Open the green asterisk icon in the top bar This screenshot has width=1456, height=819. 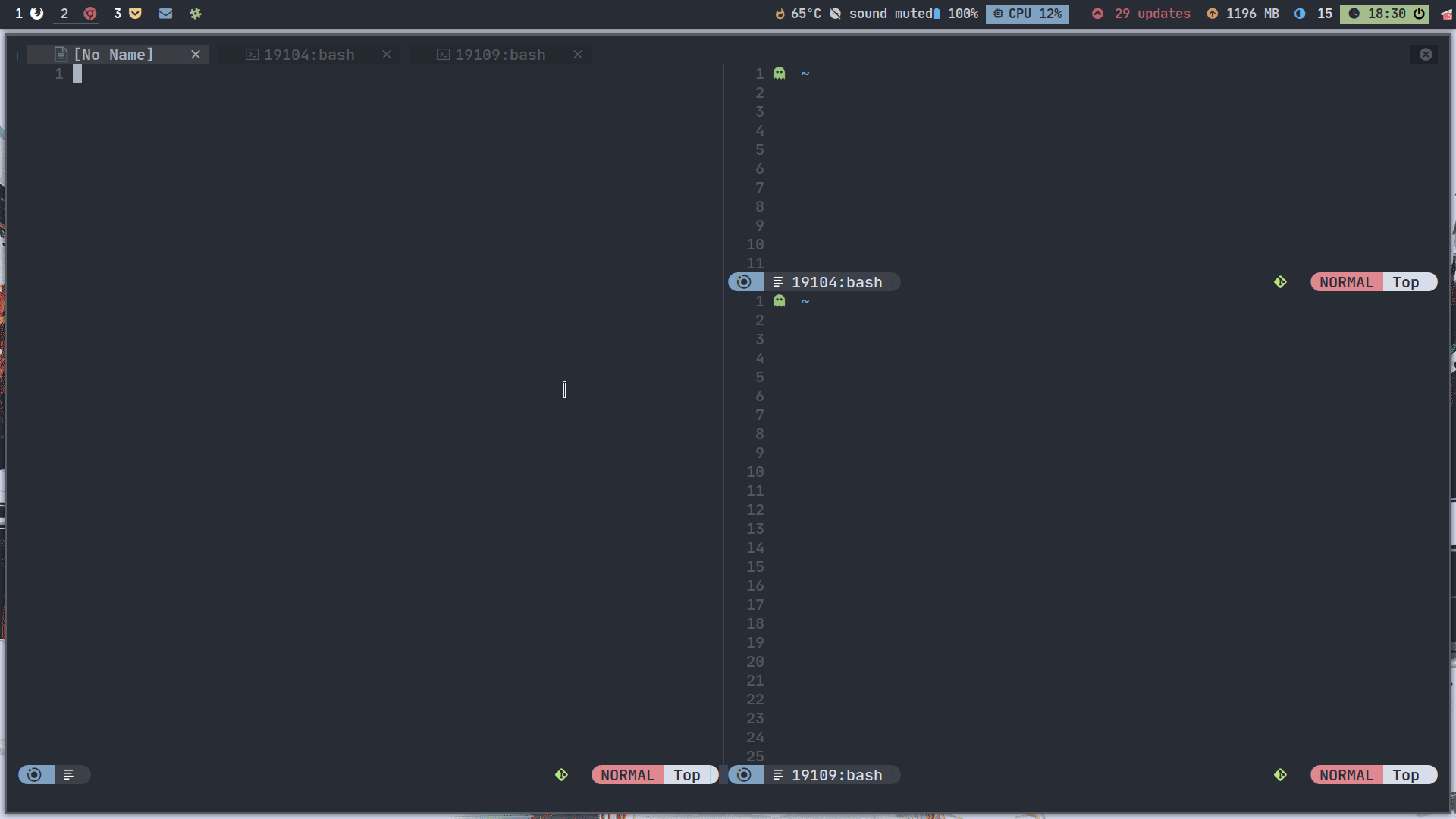(x=195, y=14)
